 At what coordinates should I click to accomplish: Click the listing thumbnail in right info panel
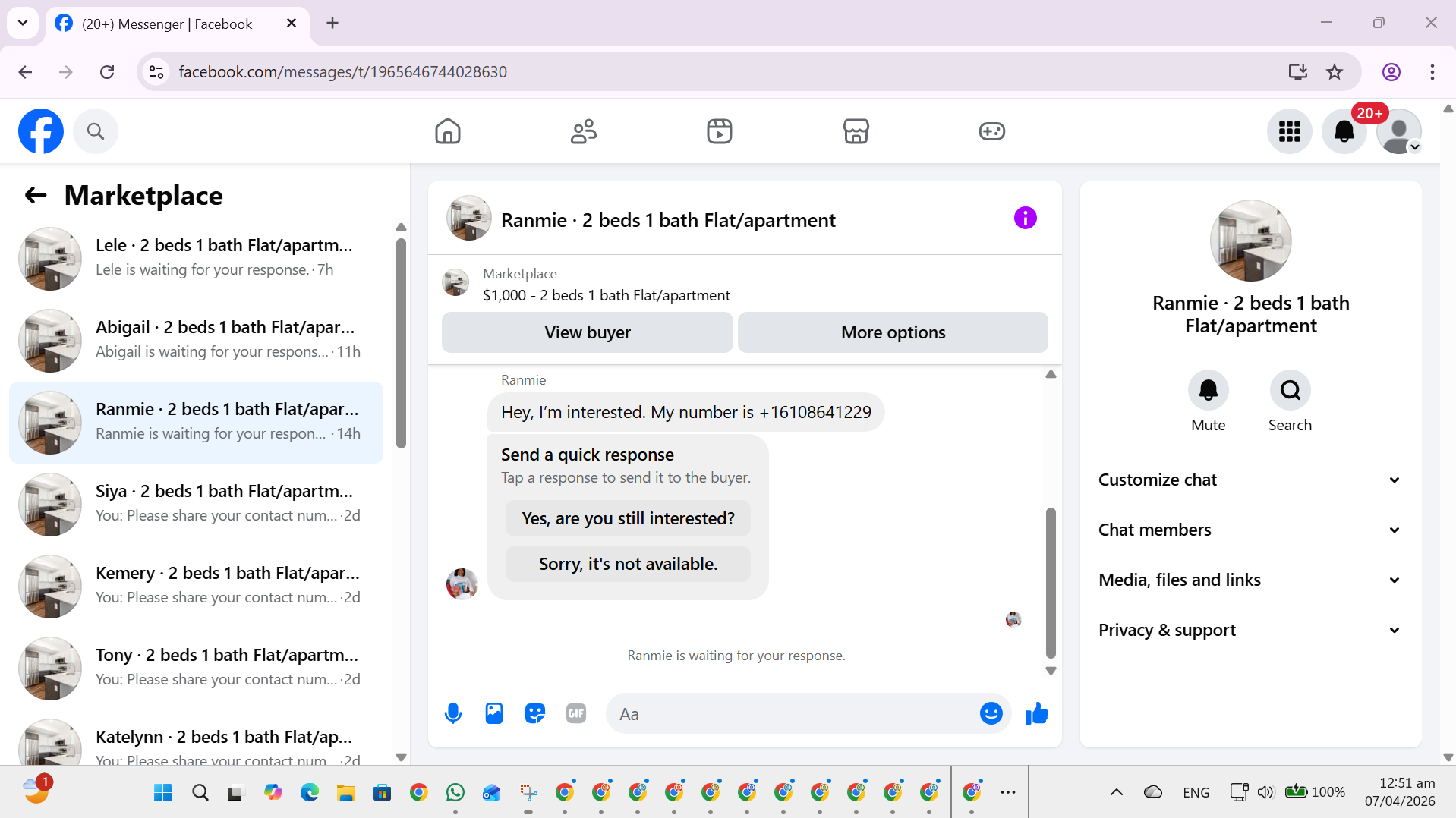pos(1250,241)
